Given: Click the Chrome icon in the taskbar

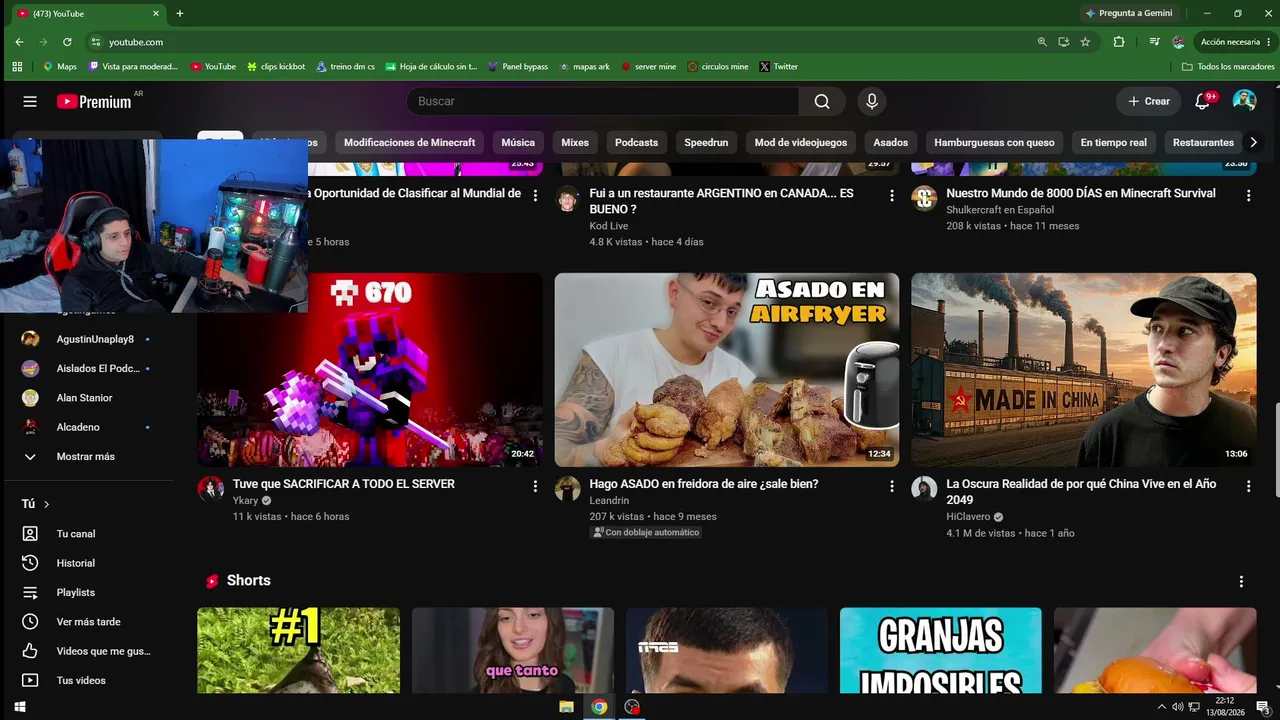Looking at the screenshot, I should (x=599, y=707).
